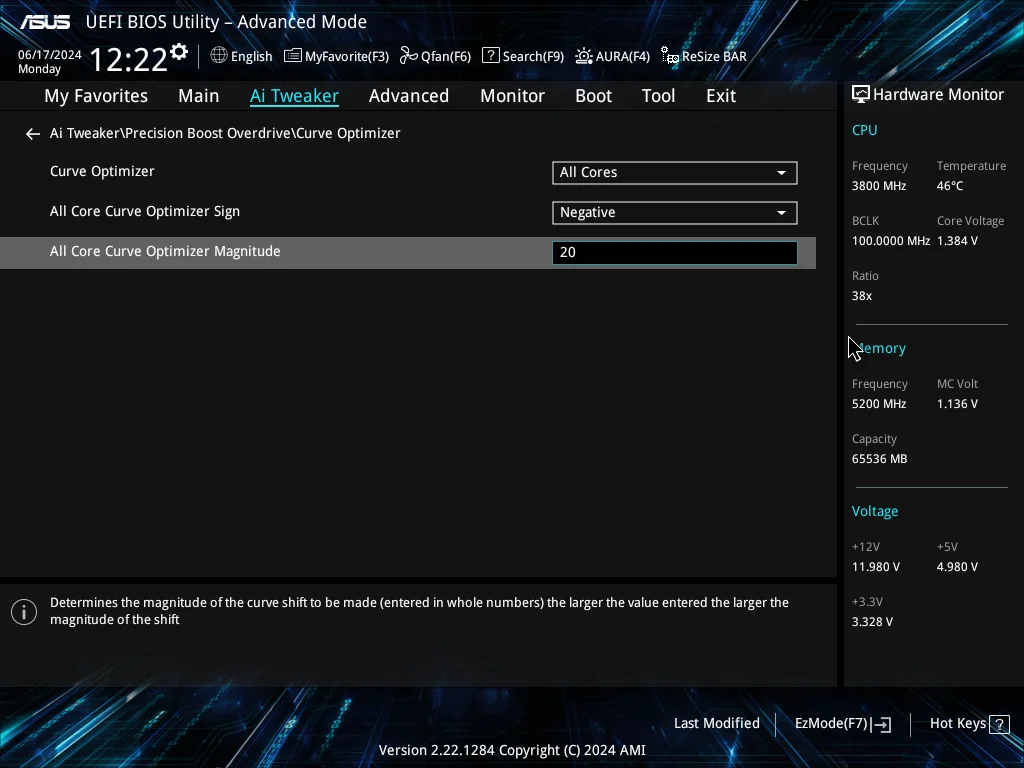Open the AURA lighting icon
Viewport: 1024px width, 768px height.
pyautogui.click(x=583, y=56)
